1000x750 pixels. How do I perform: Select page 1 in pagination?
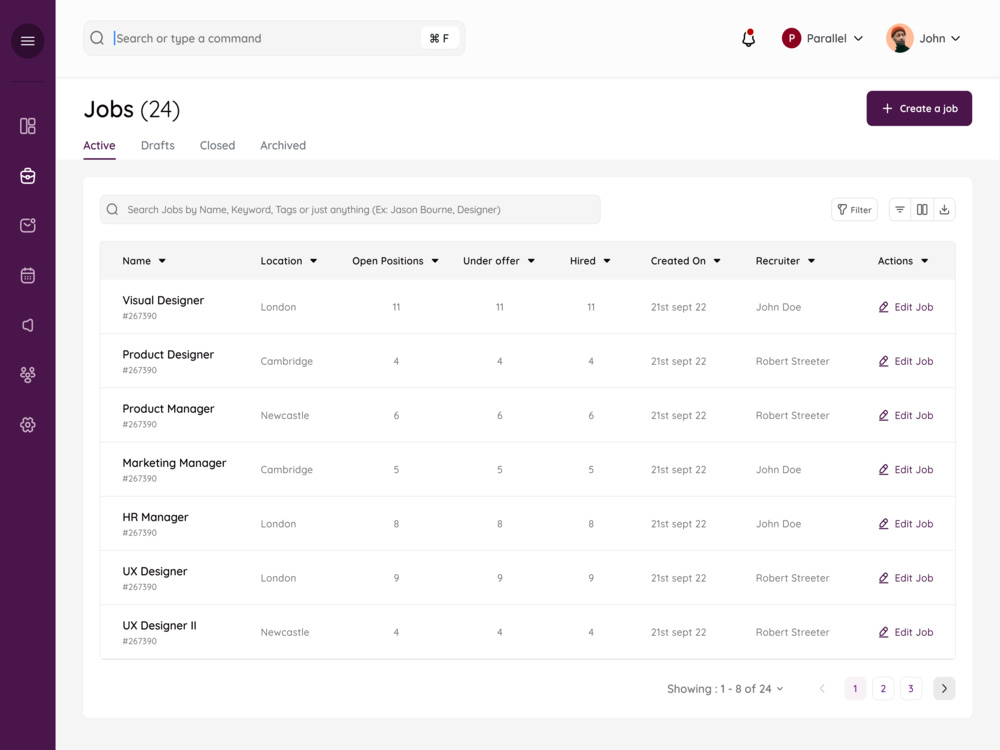(855, 688)
